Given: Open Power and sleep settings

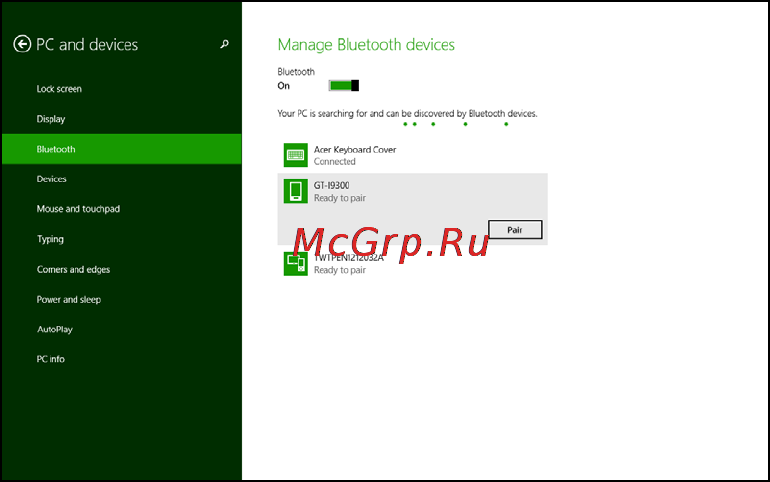Looking at the screenshot, I should click(69, 299).
